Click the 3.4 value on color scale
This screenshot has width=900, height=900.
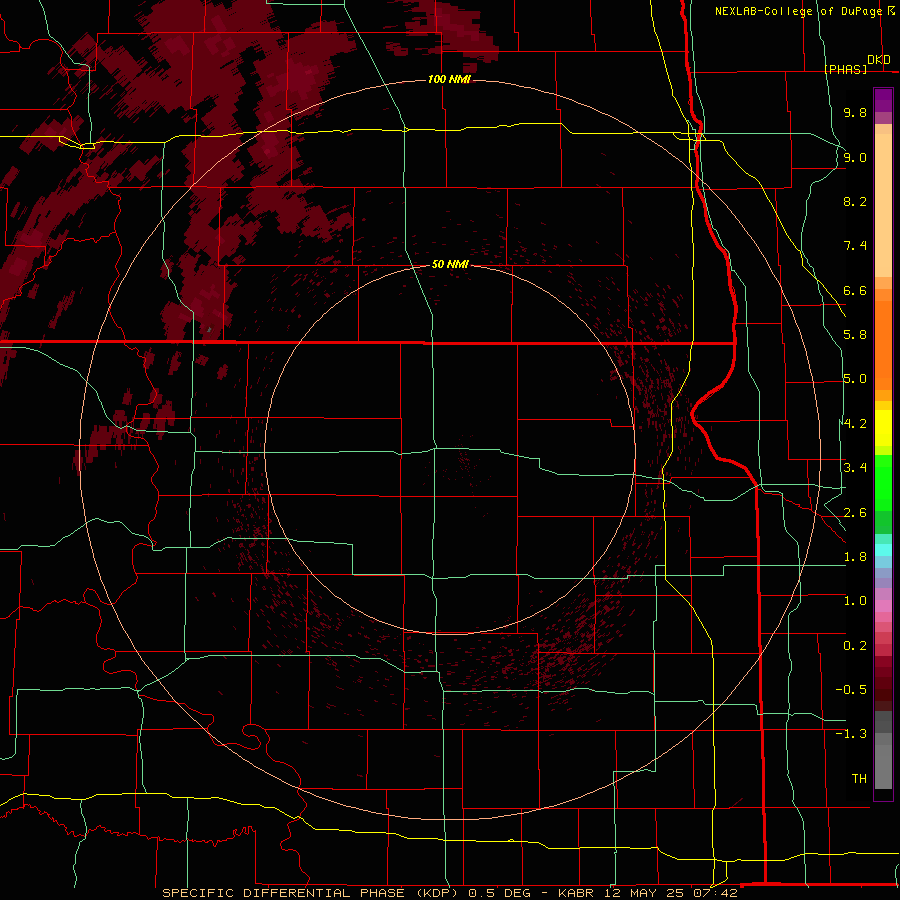tap(855, 468)
